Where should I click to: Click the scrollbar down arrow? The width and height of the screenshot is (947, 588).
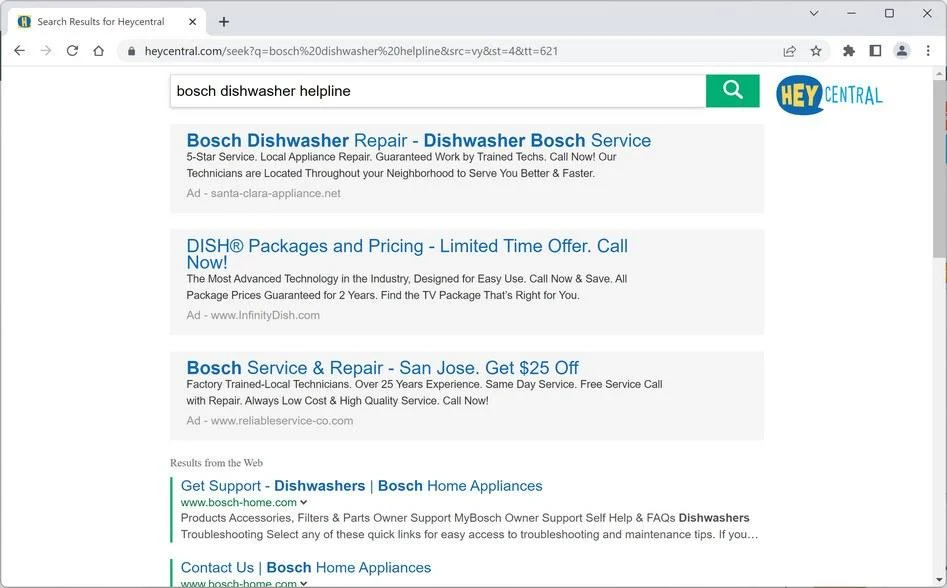939,581
